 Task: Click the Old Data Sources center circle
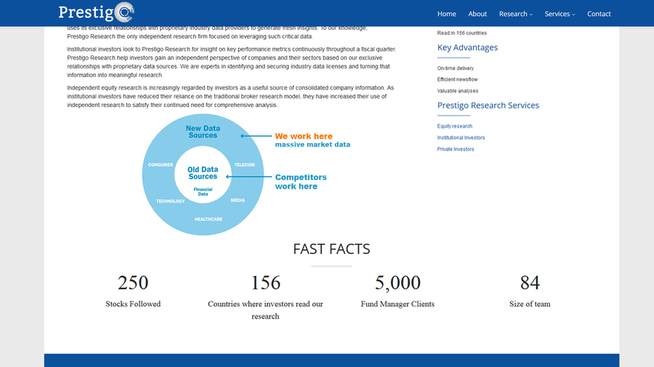[x=203, y=174]
